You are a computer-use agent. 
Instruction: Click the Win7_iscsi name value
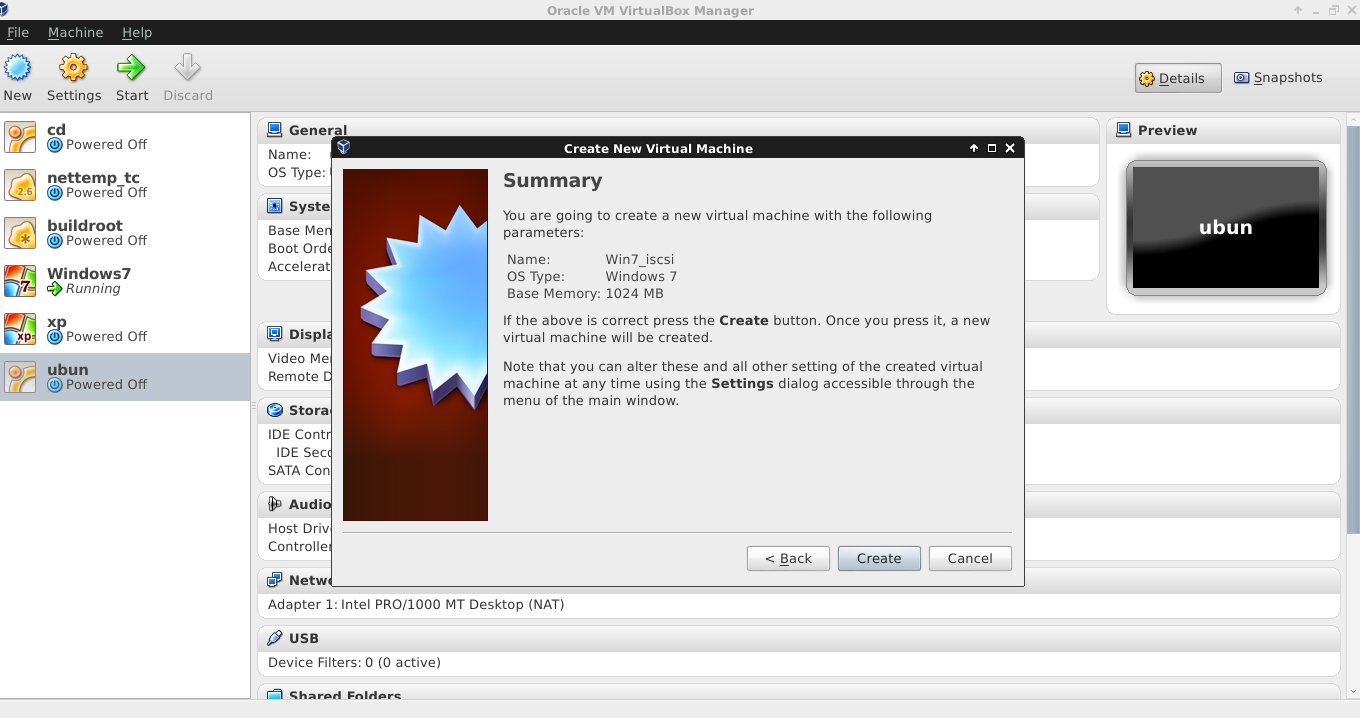pyautogui.click(x=640, y=259)
